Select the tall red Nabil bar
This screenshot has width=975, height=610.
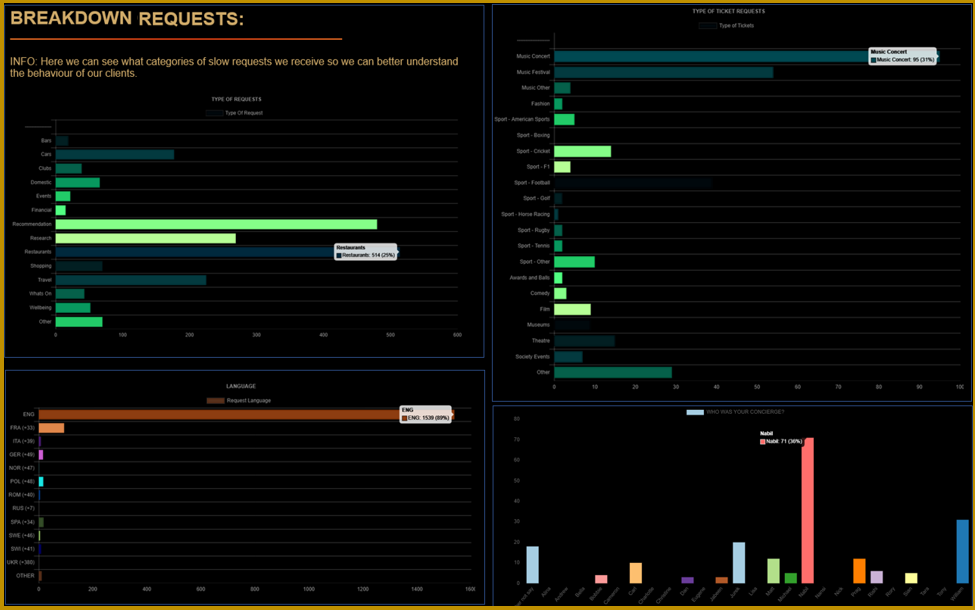808,510
